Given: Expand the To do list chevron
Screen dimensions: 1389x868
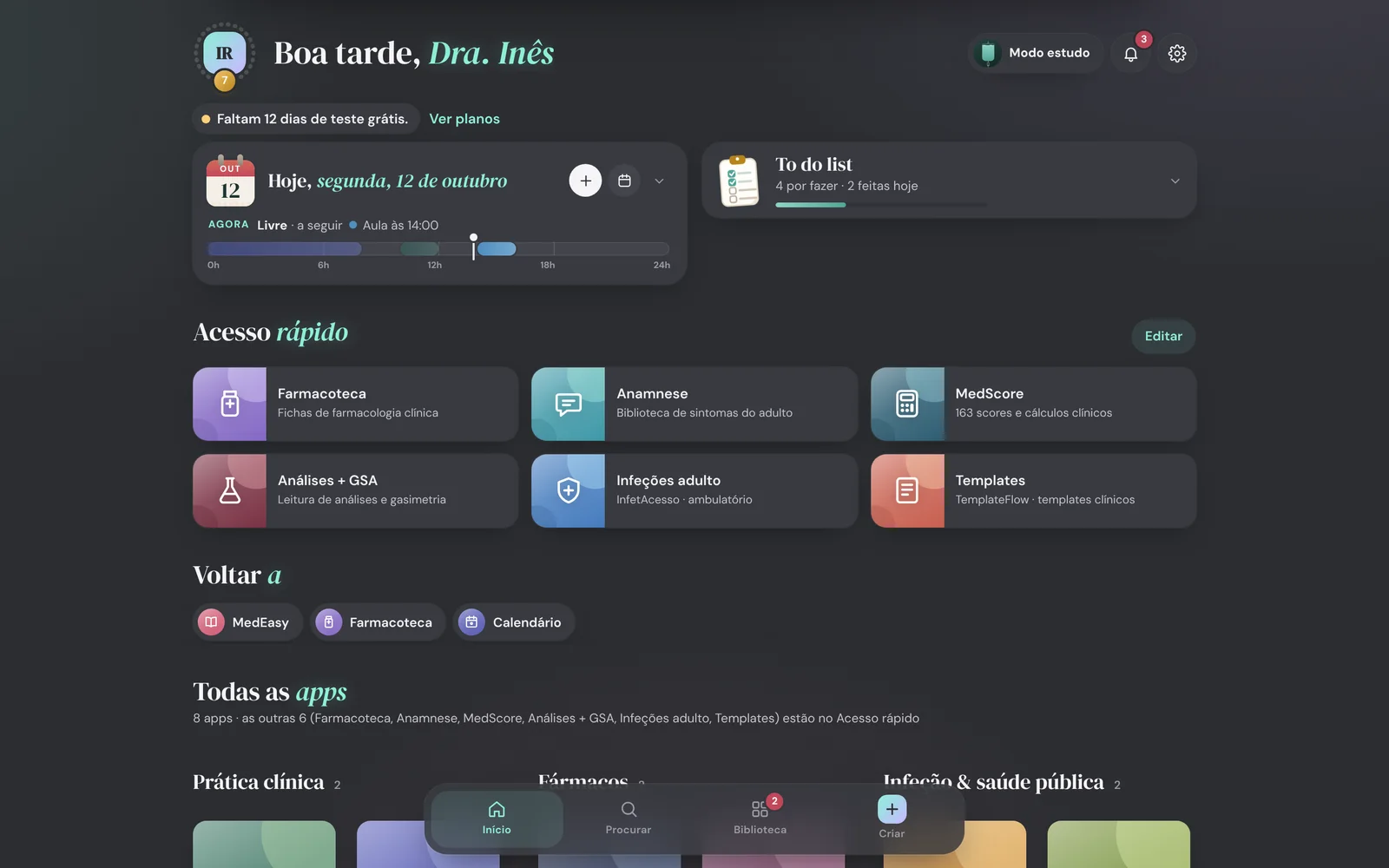Looking at the screenshot, I should point(1175,181).
